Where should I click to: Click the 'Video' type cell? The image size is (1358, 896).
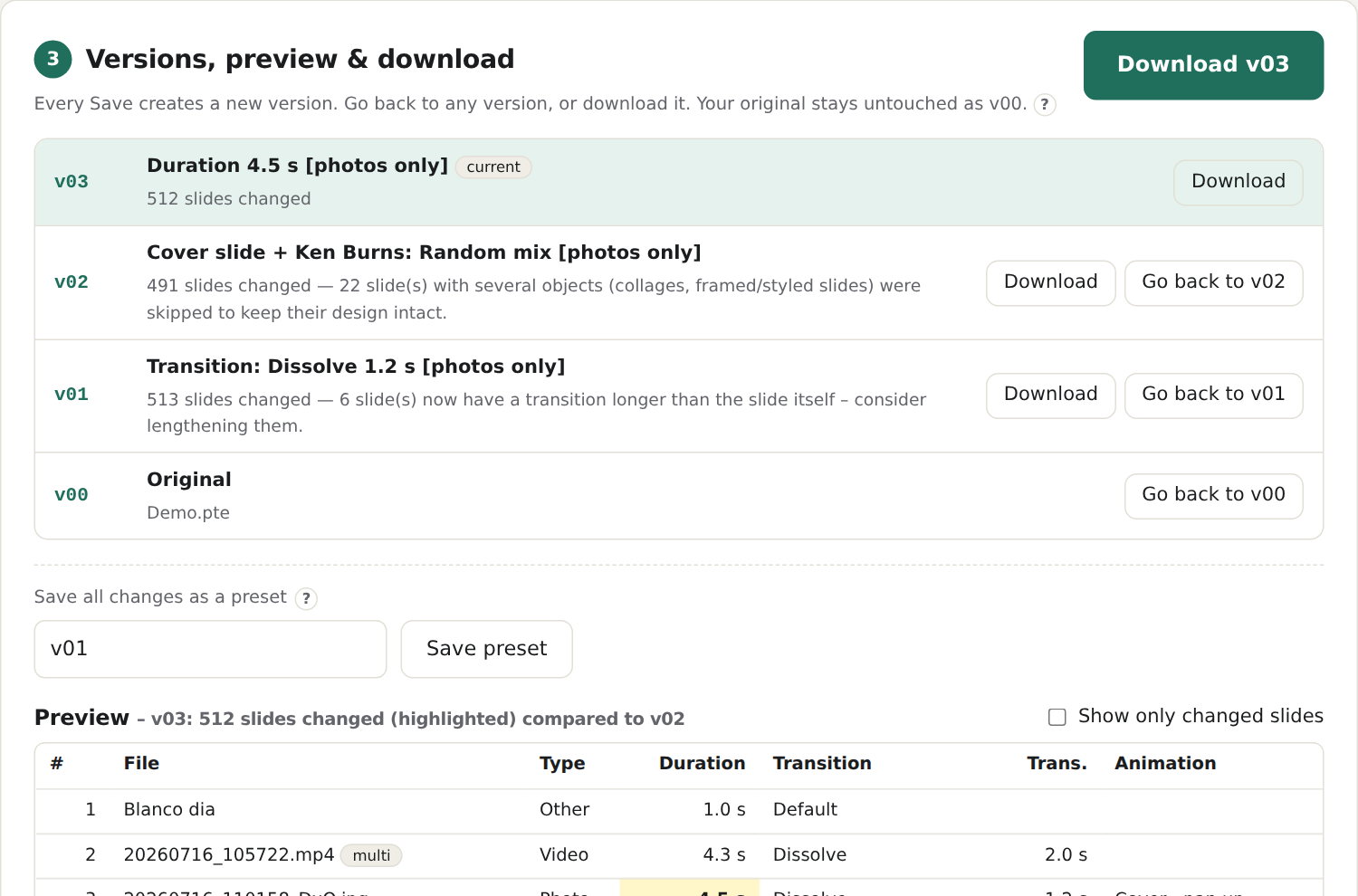point(564,855)
